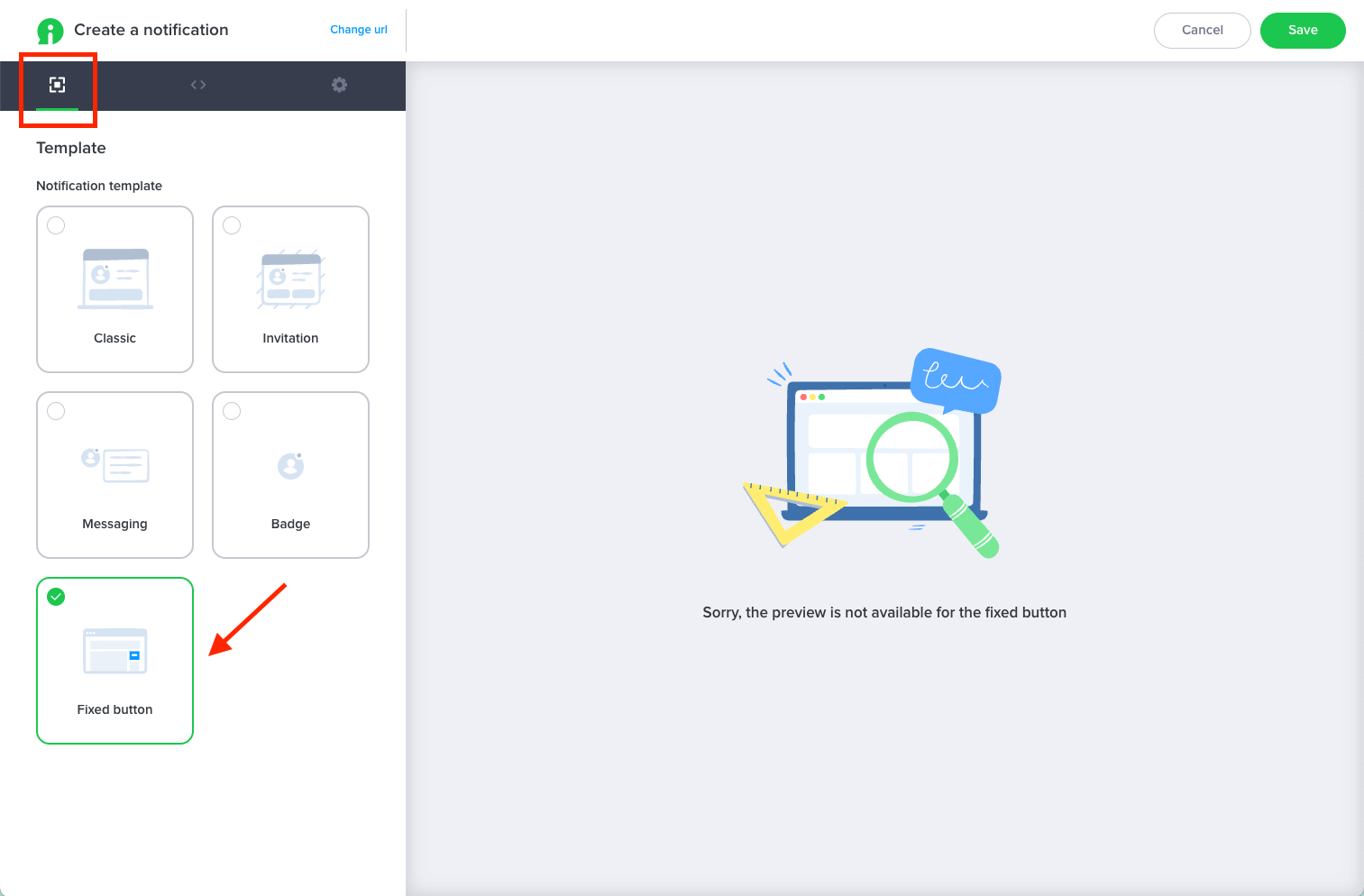Select the Invitation template radio button
1364x896 pixels.
tap(232, 225)
